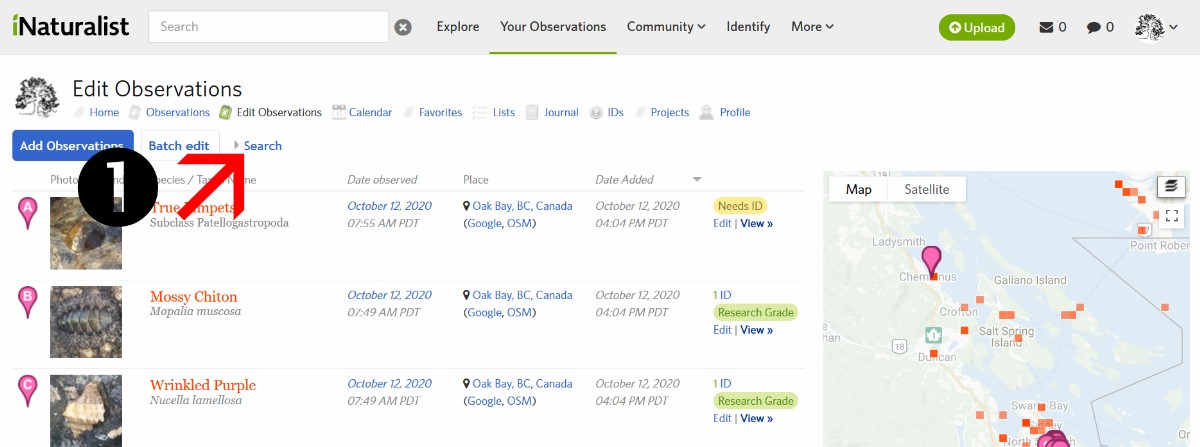
Task: Open user profile avatar dropdown
Action: point(1156,27)
